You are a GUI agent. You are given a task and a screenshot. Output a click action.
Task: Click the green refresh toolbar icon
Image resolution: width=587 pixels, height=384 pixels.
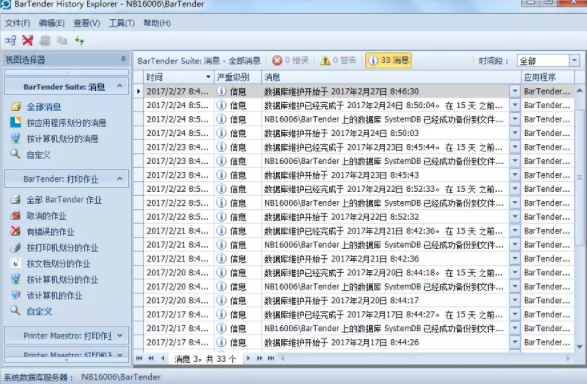point(79,40)
